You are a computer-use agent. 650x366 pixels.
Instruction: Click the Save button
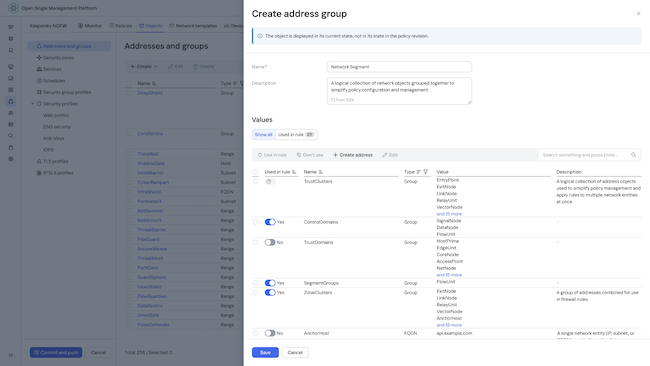coord(265,352)
